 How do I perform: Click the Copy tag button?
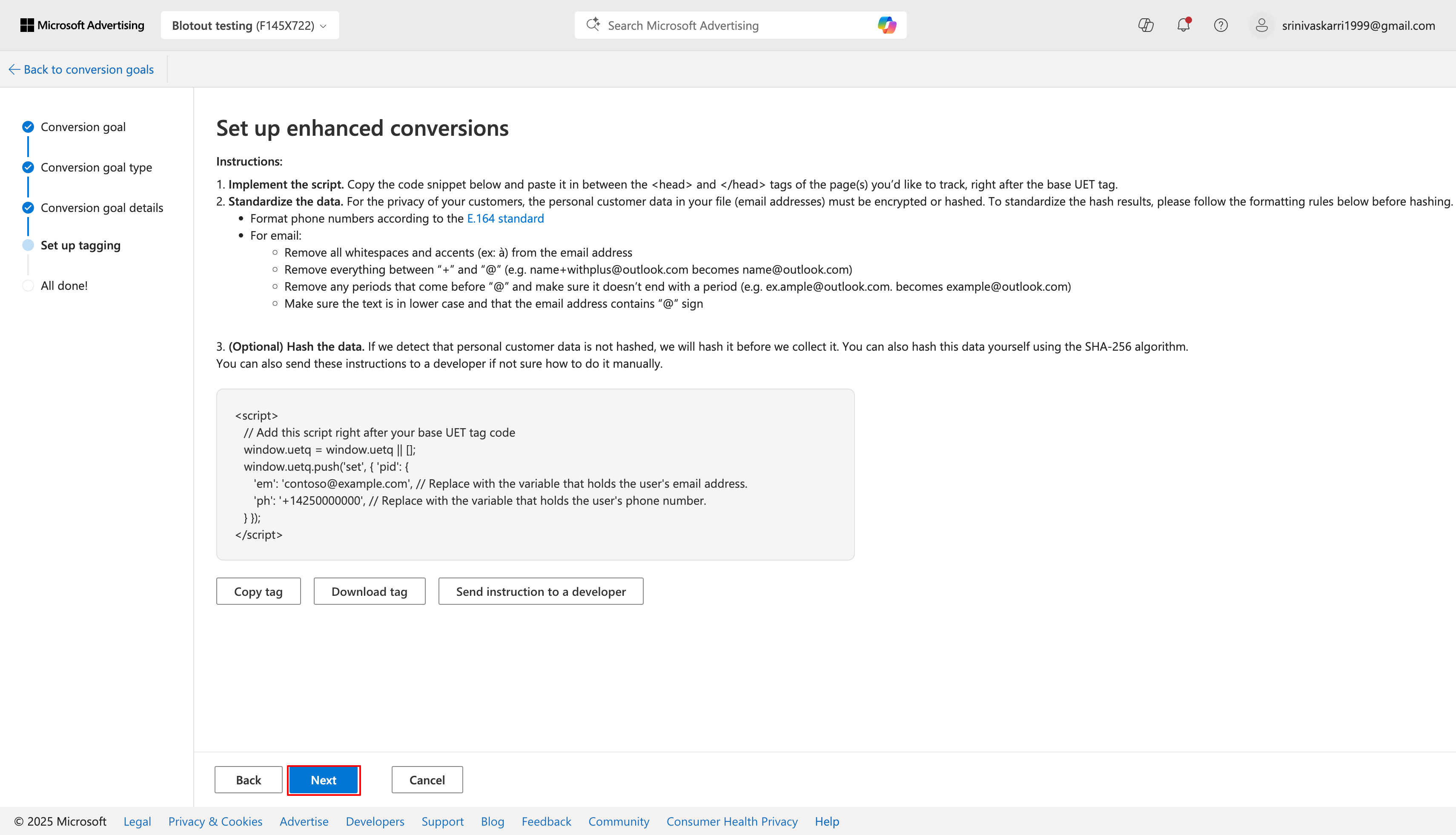coord(258,591)
